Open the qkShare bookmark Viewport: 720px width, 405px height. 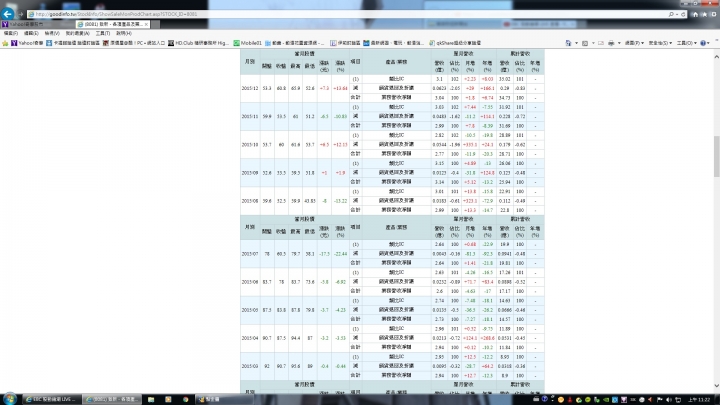[x=455, y=43]
